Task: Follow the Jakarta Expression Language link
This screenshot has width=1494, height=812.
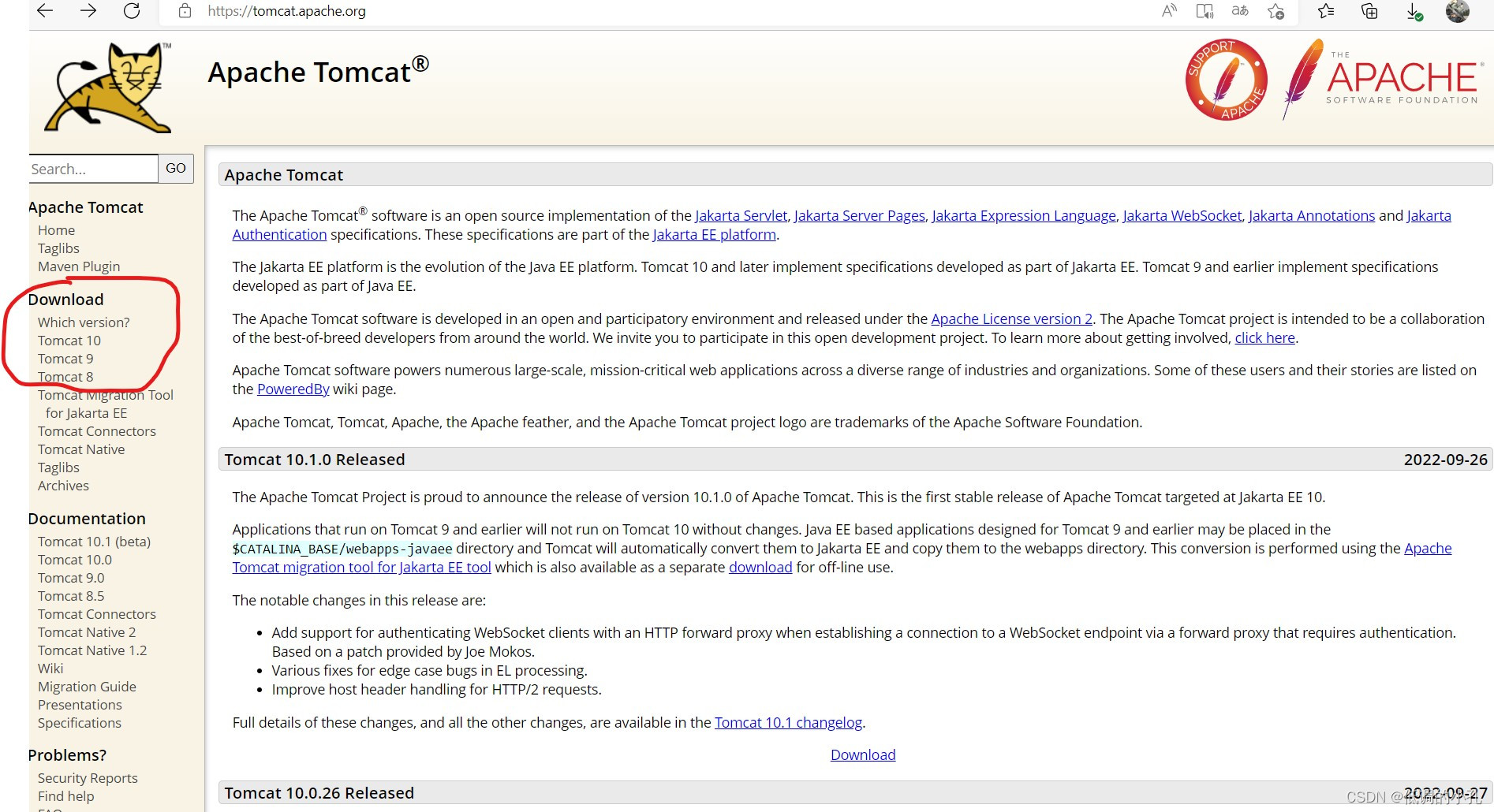Action: [x=1024, y=215]
